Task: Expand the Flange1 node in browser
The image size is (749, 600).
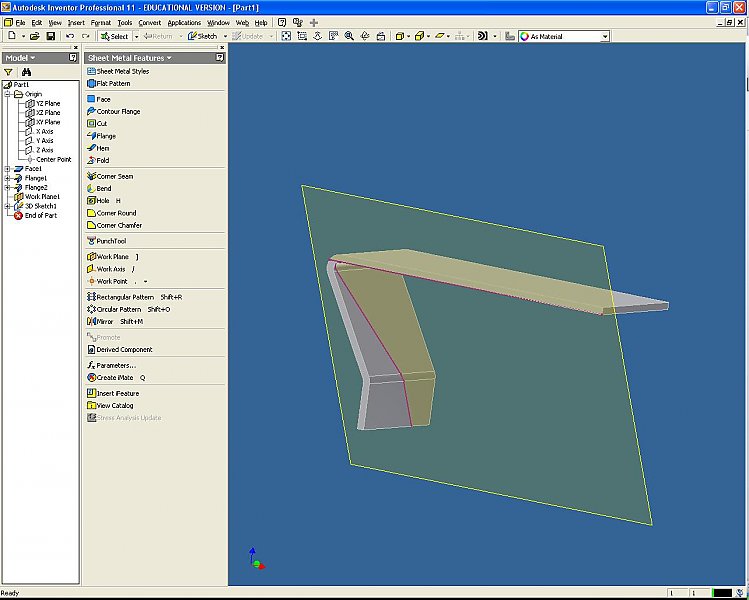Action: point(8,178)
